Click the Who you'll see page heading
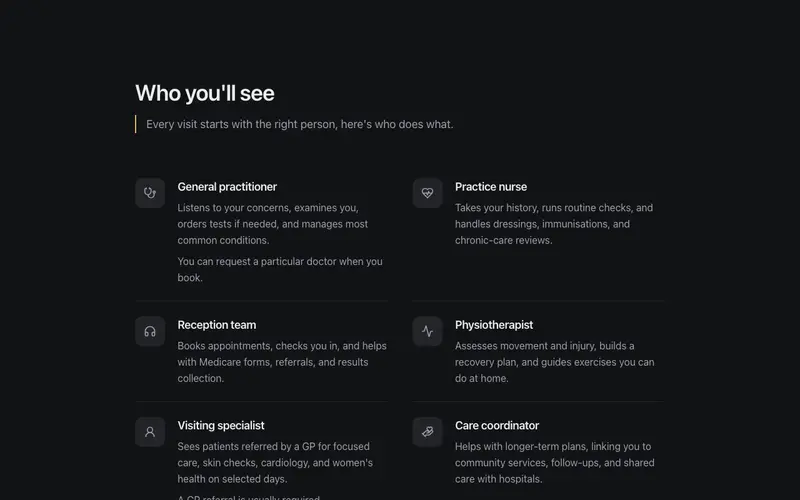This screenshot has height=500, width=800. [x=205, y=93]
